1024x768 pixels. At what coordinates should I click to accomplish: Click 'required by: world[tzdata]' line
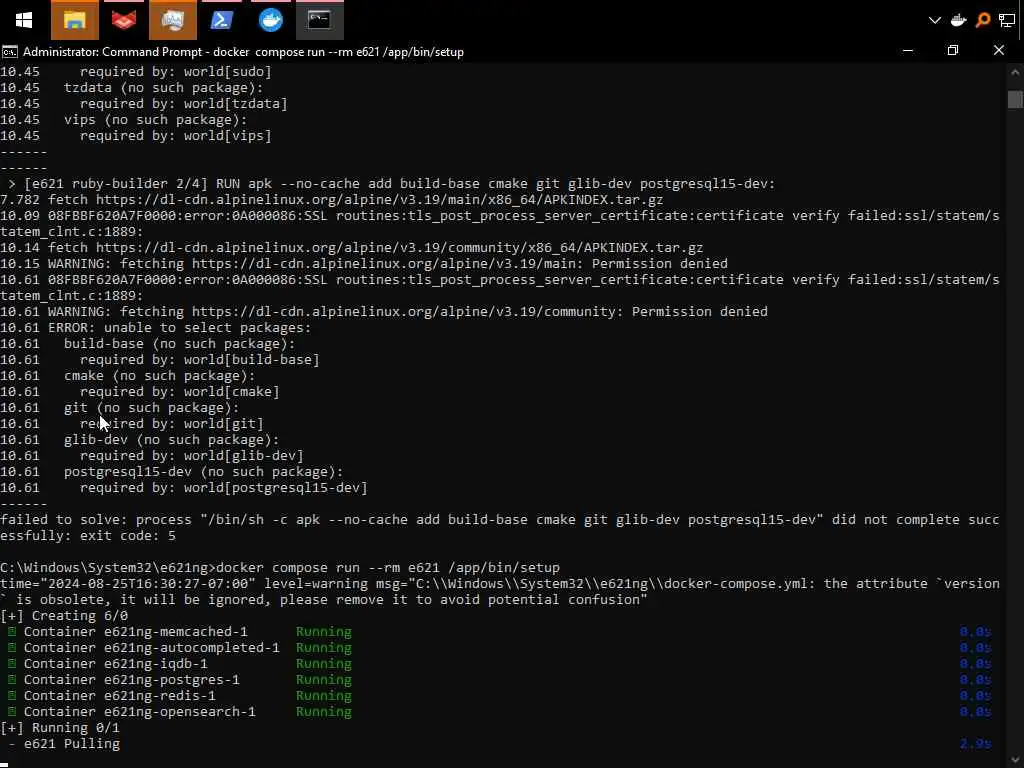click(x=184, y=103)
